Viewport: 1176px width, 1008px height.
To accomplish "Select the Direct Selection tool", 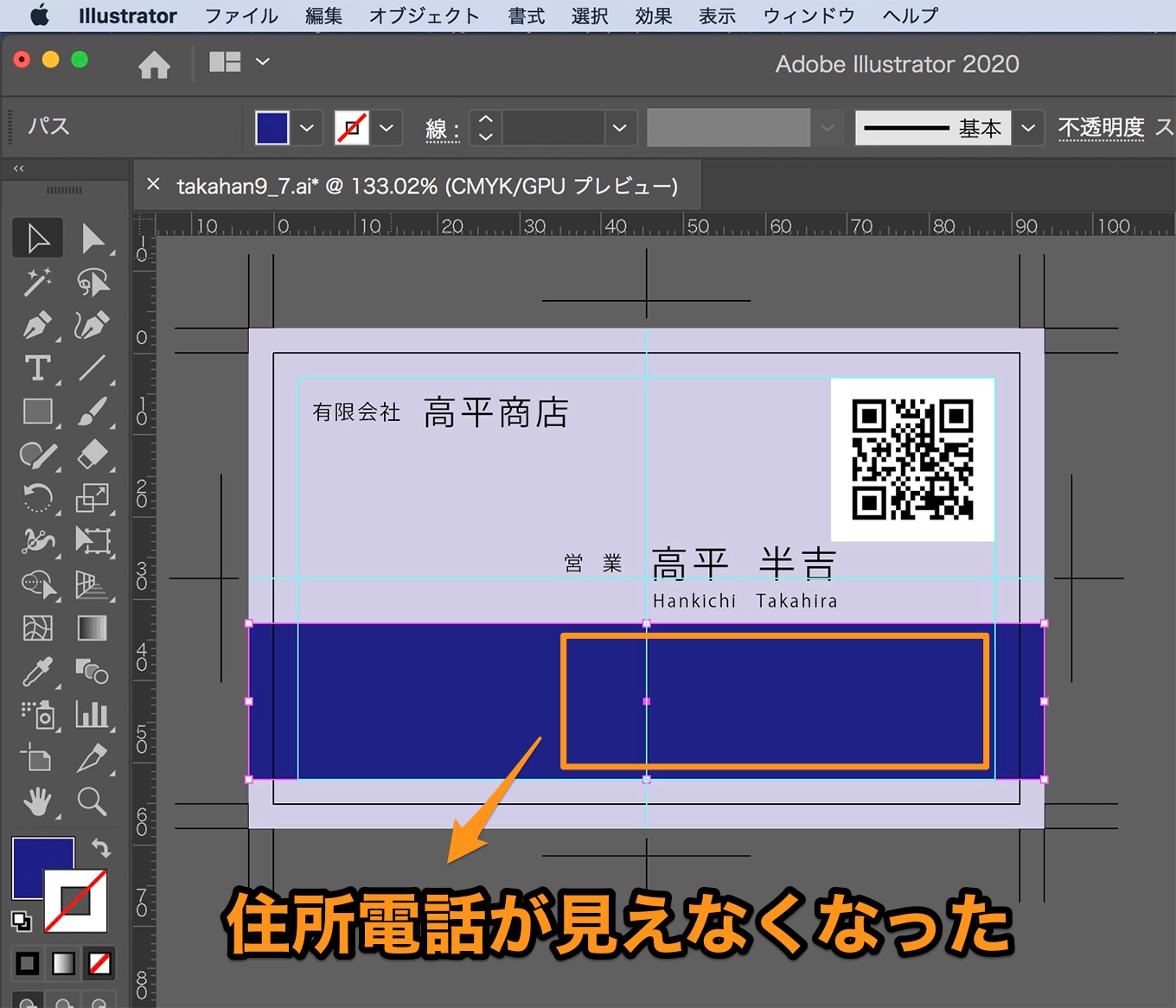I will pos(93,239).
